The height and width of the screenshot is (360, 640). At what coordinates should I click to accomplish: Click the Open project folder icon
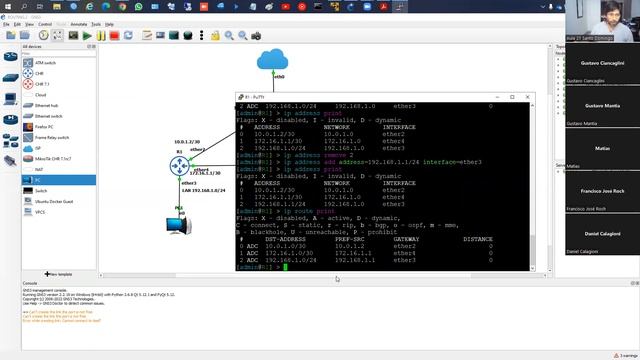[x=24, y=36]
